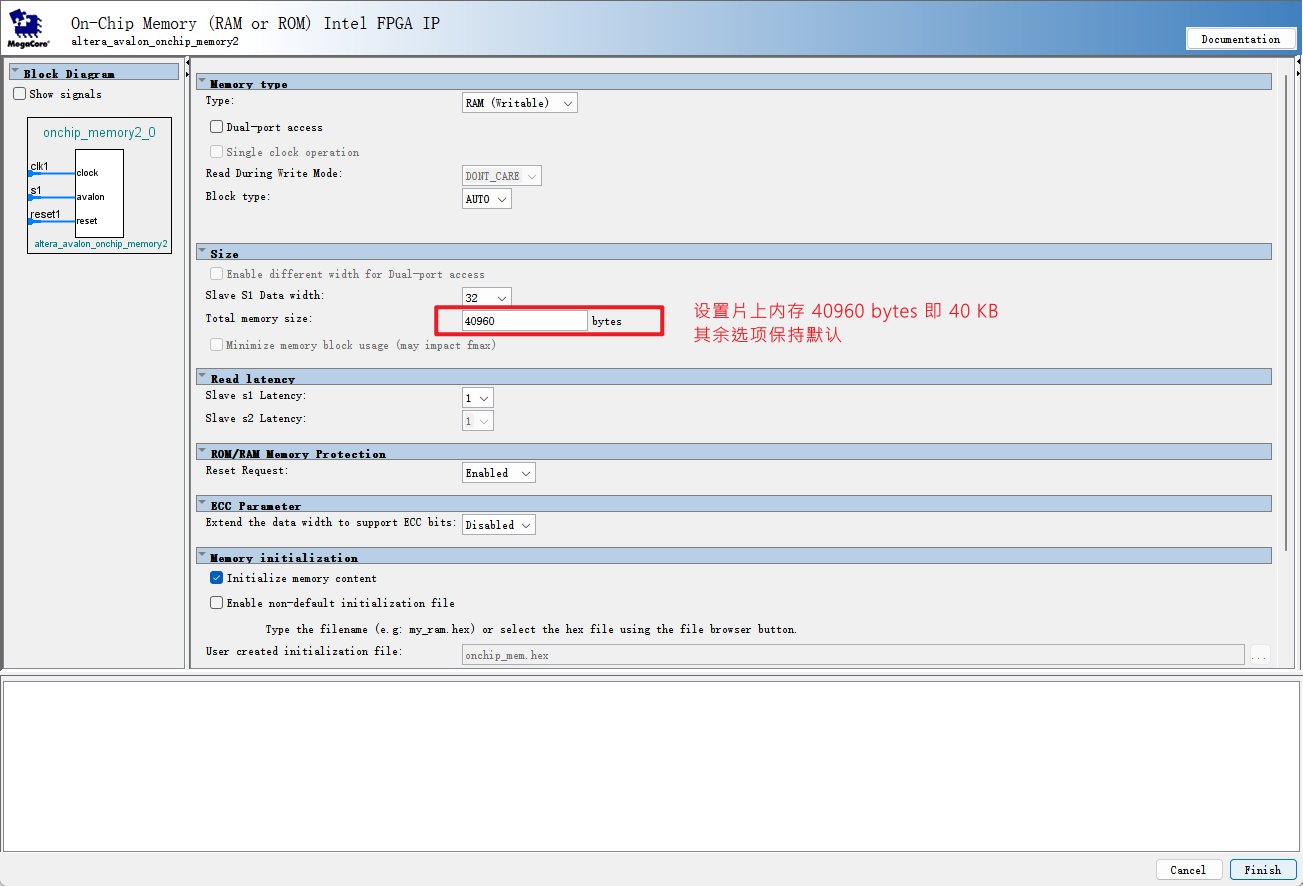Click the Total memory size field

point(525,321)
